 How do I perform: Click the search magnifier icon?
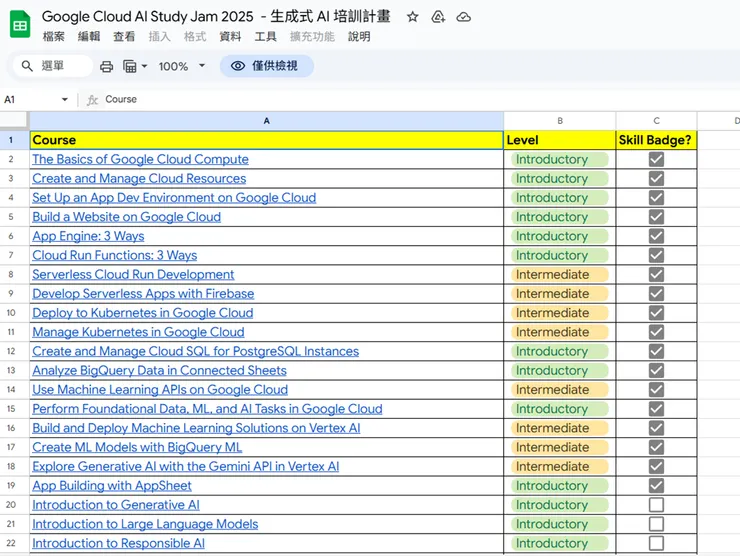[27, 66]
